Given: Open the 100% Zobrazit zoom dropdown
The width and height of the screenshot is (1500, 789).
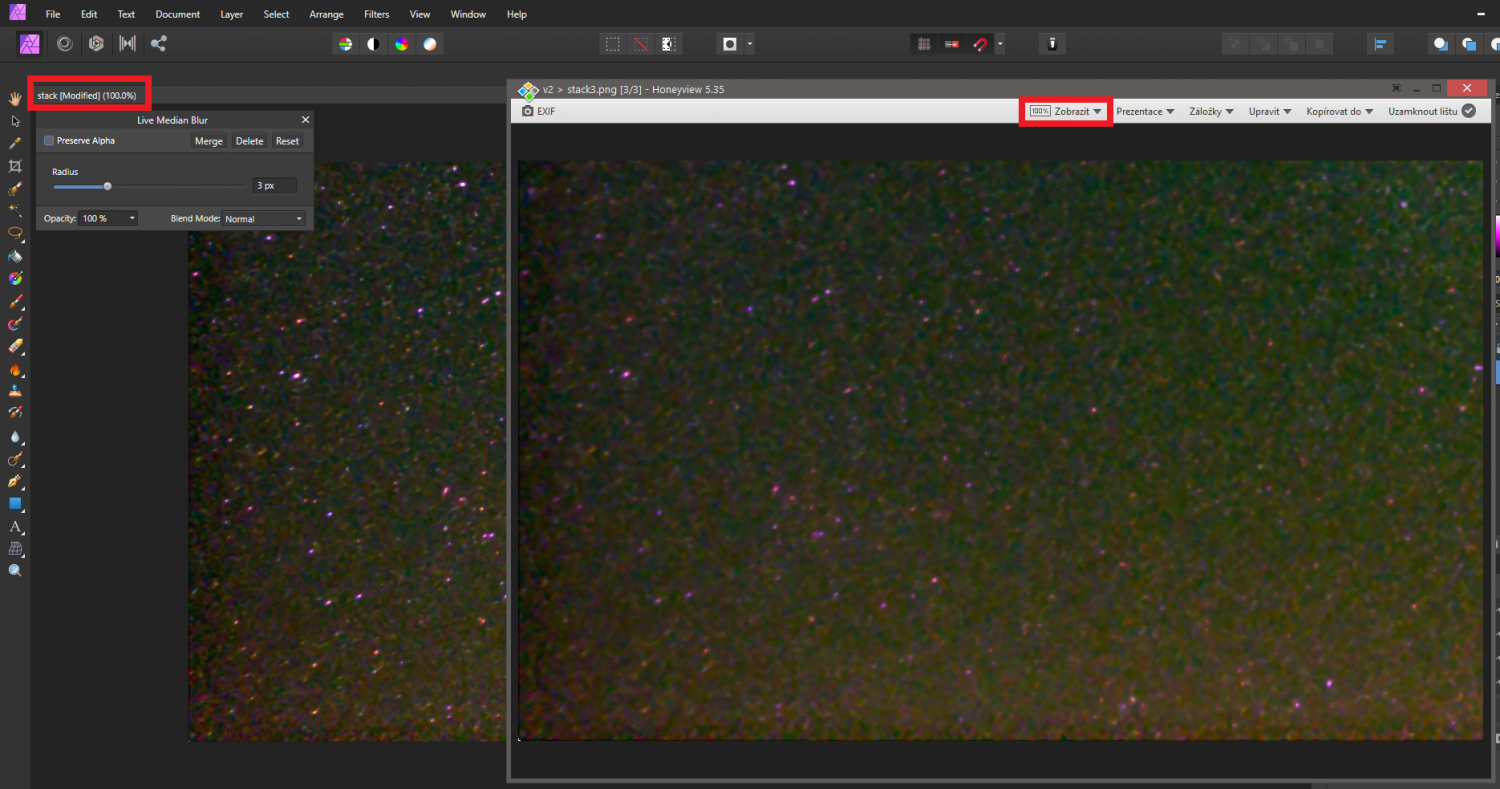Looking at the screenshot, I should 1065,111.
